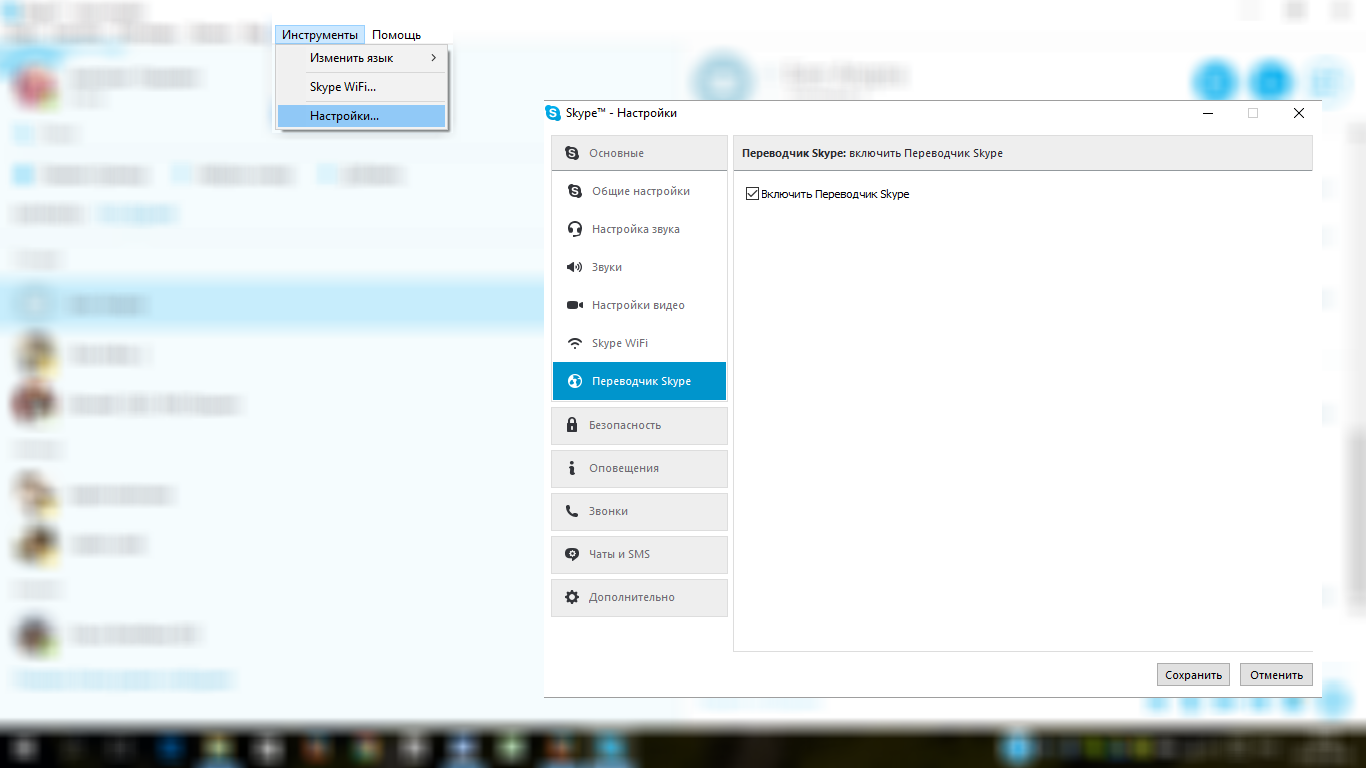Open the Звонки settings section
1366x768 pixels.
(639, 511)
